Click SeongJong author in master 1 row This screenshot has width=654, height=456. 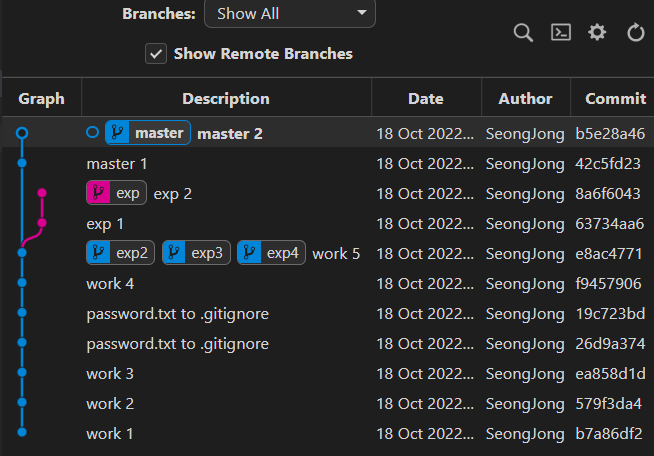[525, 164]
